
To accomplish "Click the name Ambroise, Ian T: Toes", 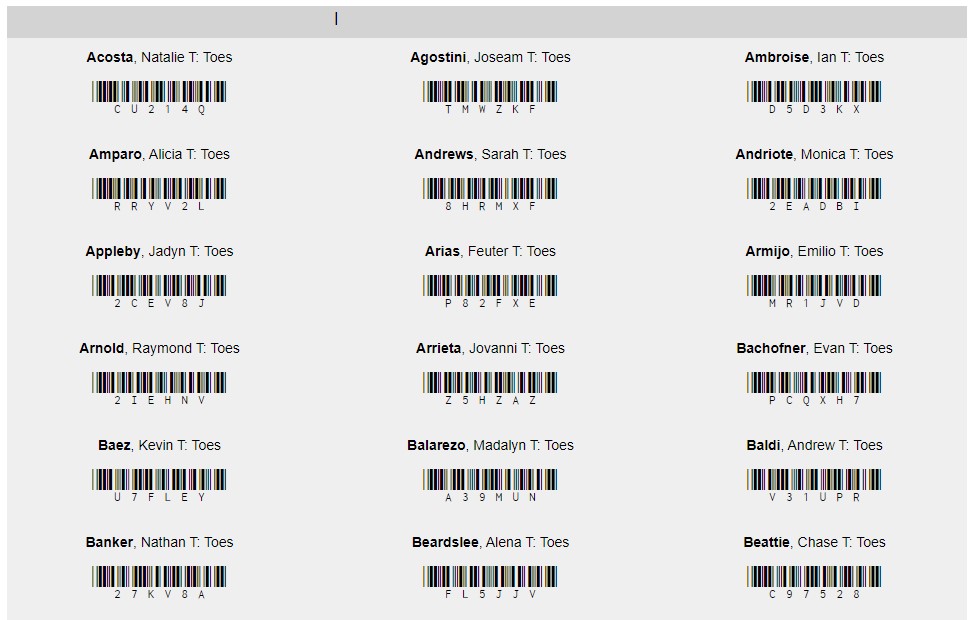I will [x=814, y=57].
